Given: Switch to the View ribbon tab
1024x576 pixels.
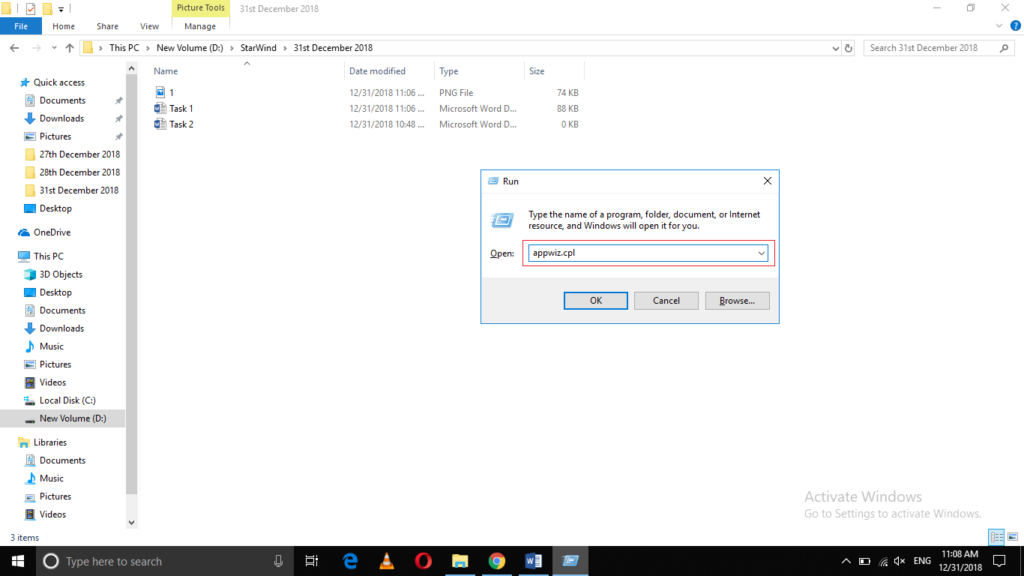Looking at the screenshot, I should pos(149,26).
